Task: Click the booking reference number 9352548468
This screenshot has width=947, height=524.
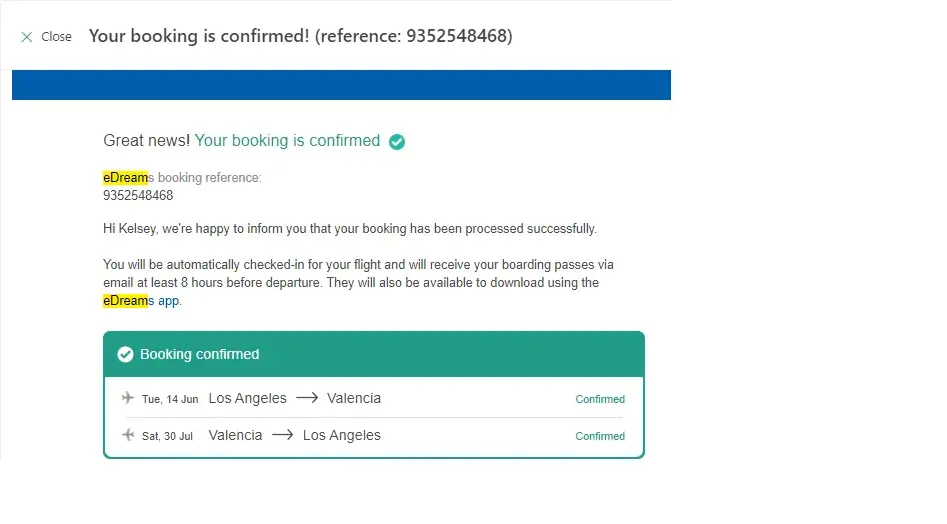Action: pyautogui.click(x=138, y=195)
